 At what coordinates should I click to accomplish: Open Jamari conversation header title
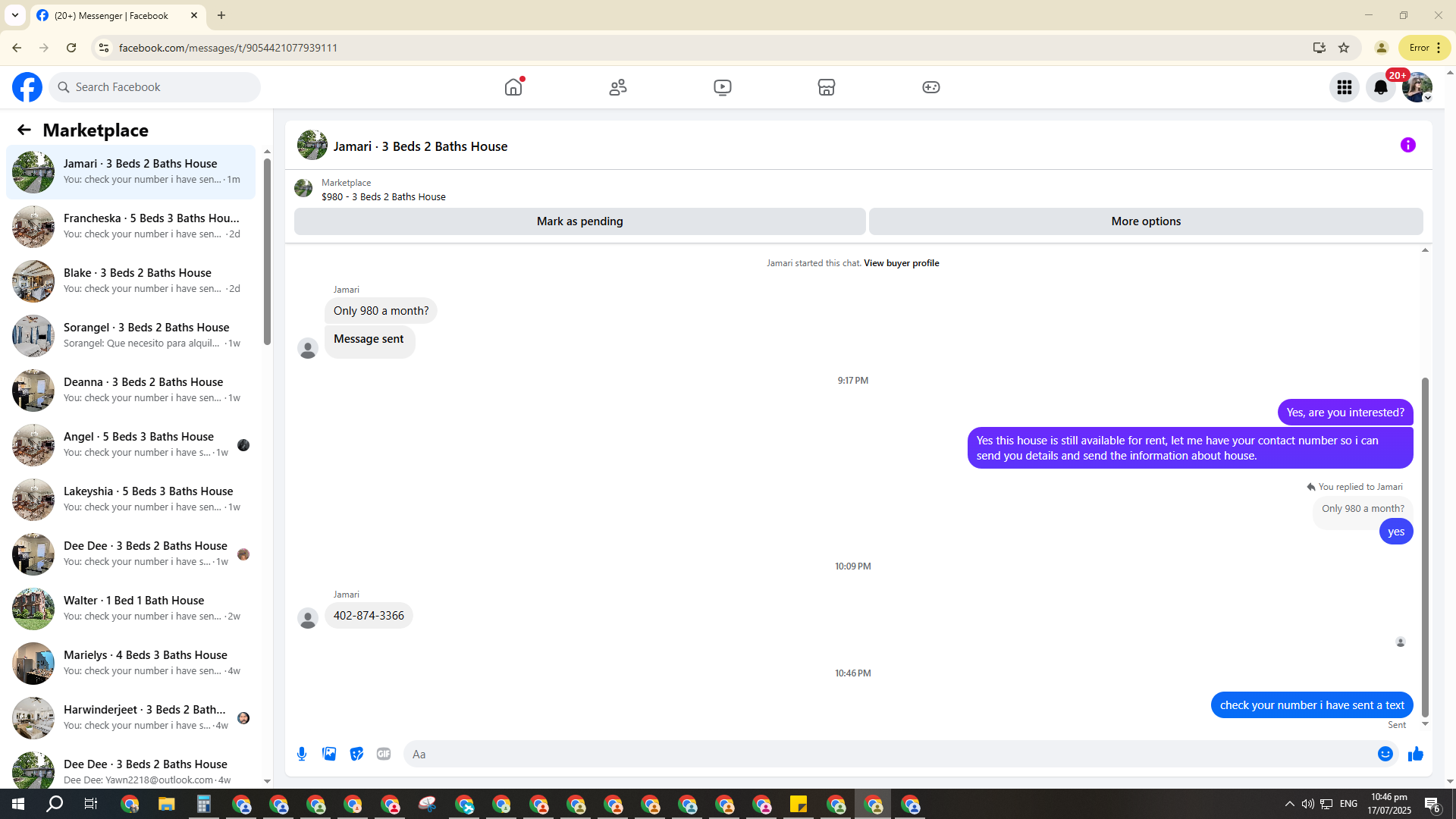(x=421, y=146)
